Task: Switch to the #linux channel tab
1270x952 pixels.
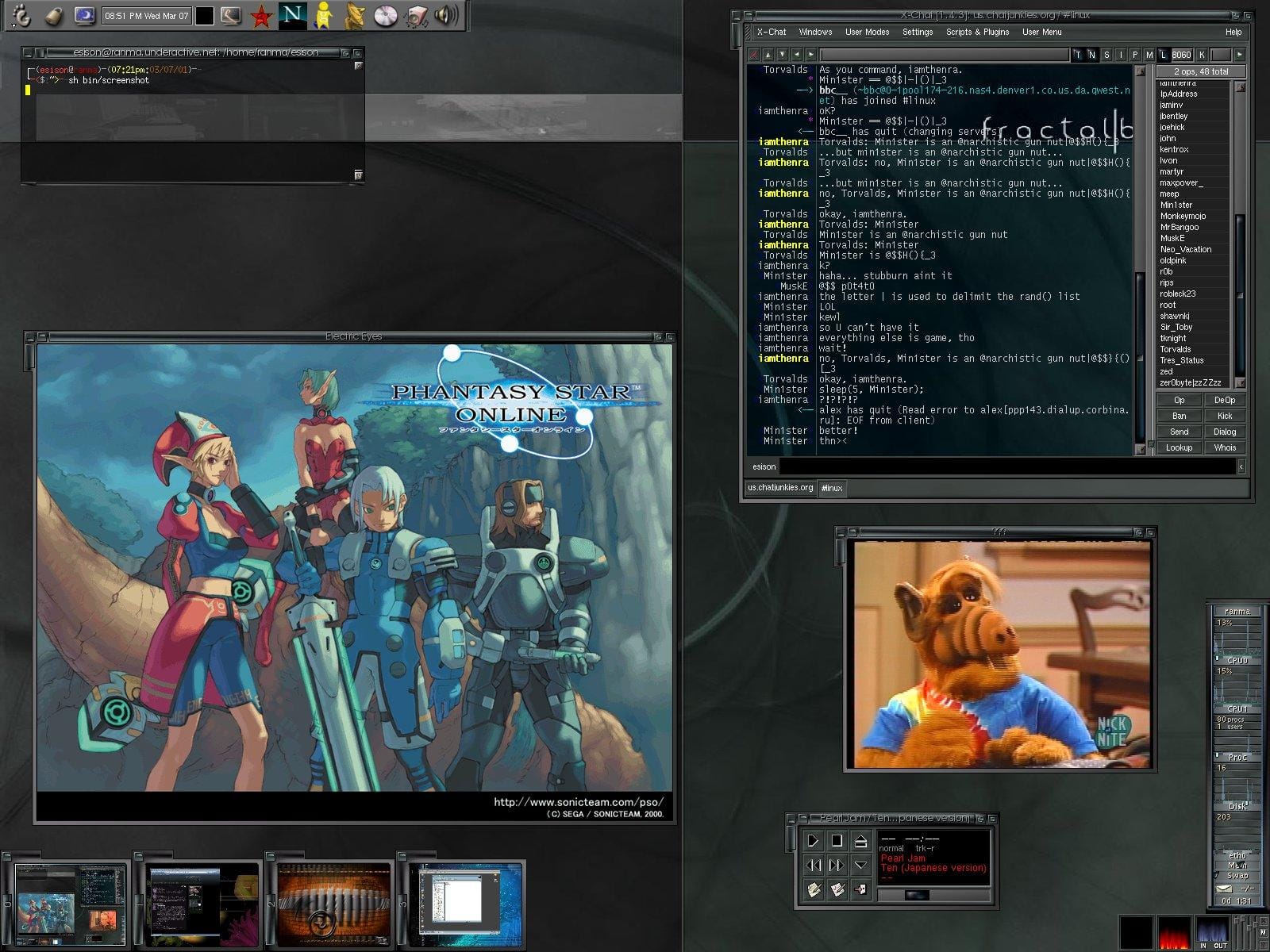Action: pos(832,488)
